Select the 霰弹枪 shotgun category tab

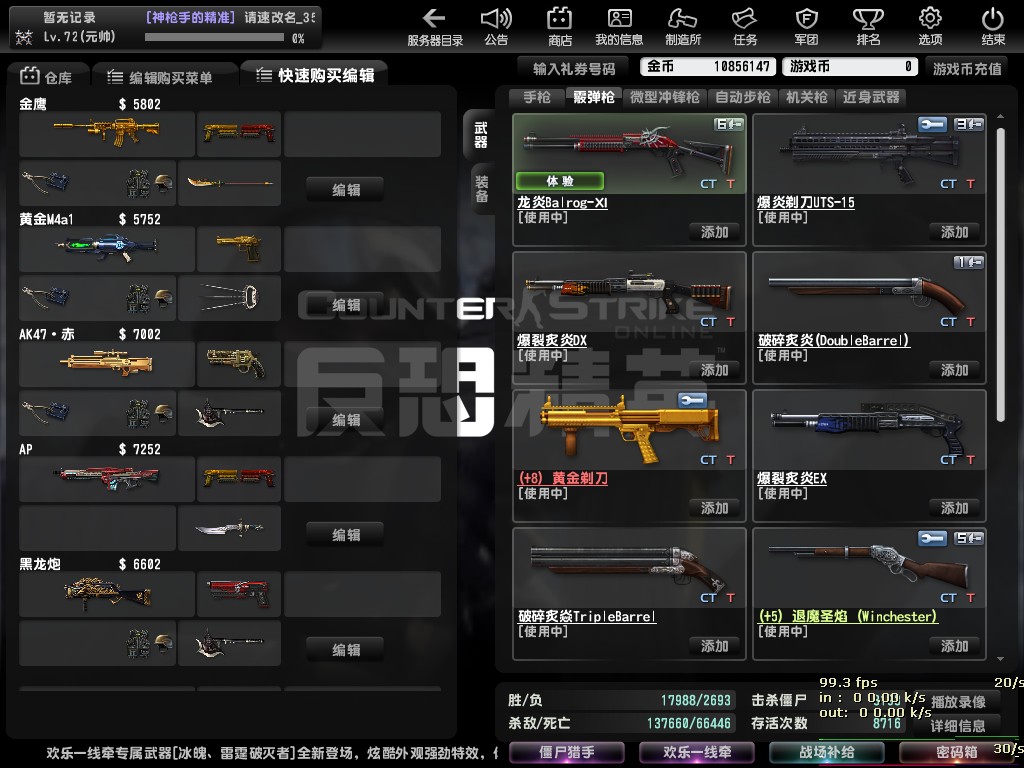point(594,97)
